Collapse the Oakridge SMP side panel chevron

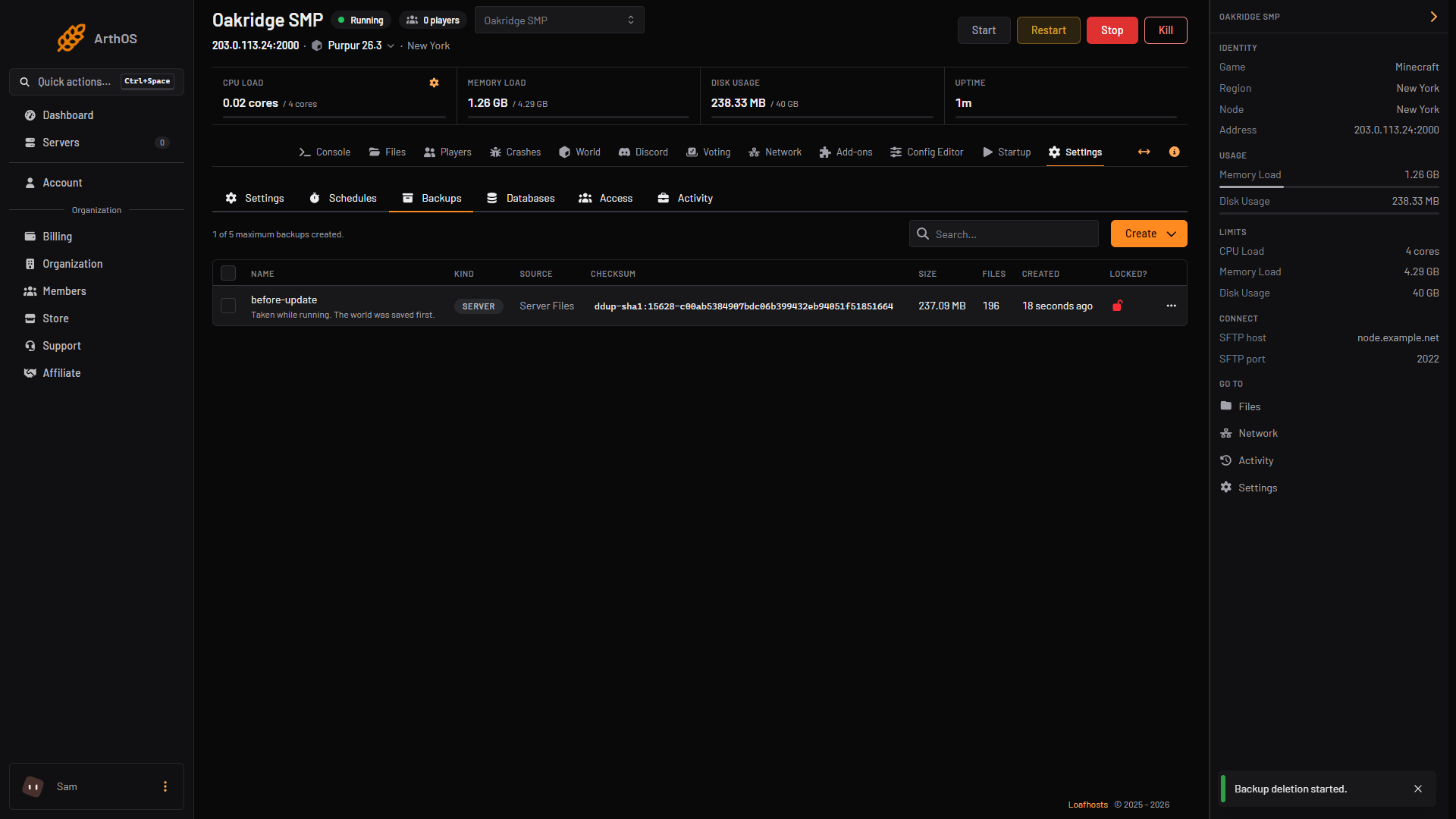click(x=1433, y=17)
